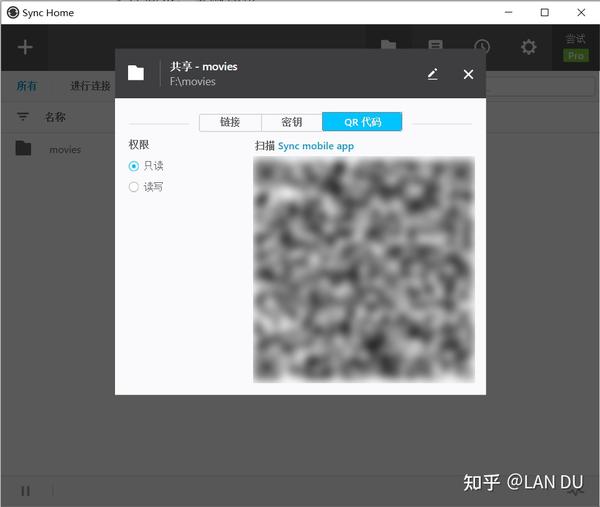
Task: Pause syncing with the pause button
Action: [26, 491]
